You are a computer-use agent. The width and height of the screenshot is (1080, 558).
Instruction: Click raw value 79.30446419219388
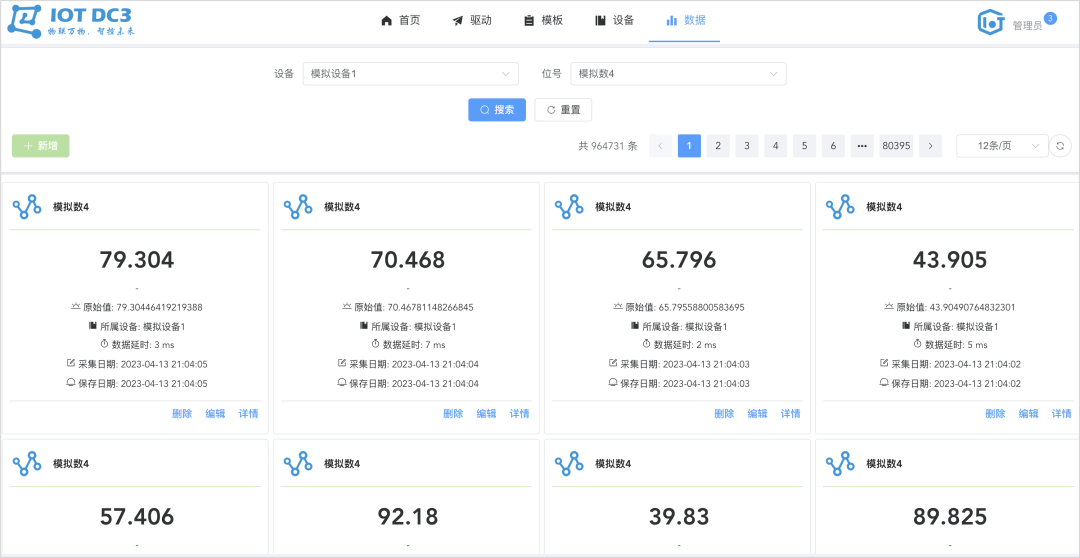[x=159, y=307]
